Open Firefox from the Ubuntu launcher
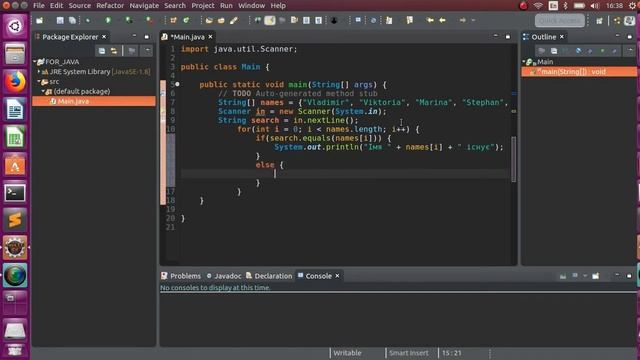The height and width of the screenshot is (360, 640). (x=15, y=82)
